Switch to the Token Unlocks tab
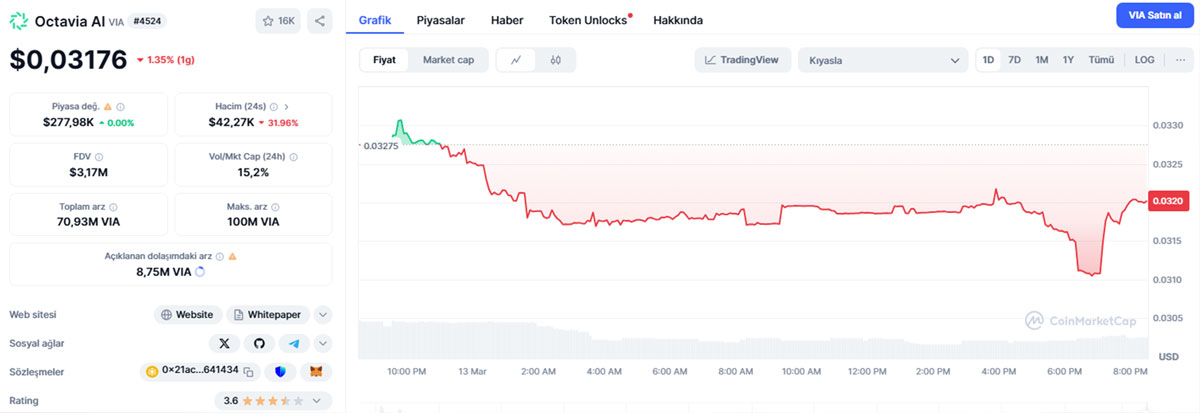Image resolution: width=1200 pixels, height=413 pixels. (x=589, y=20)
